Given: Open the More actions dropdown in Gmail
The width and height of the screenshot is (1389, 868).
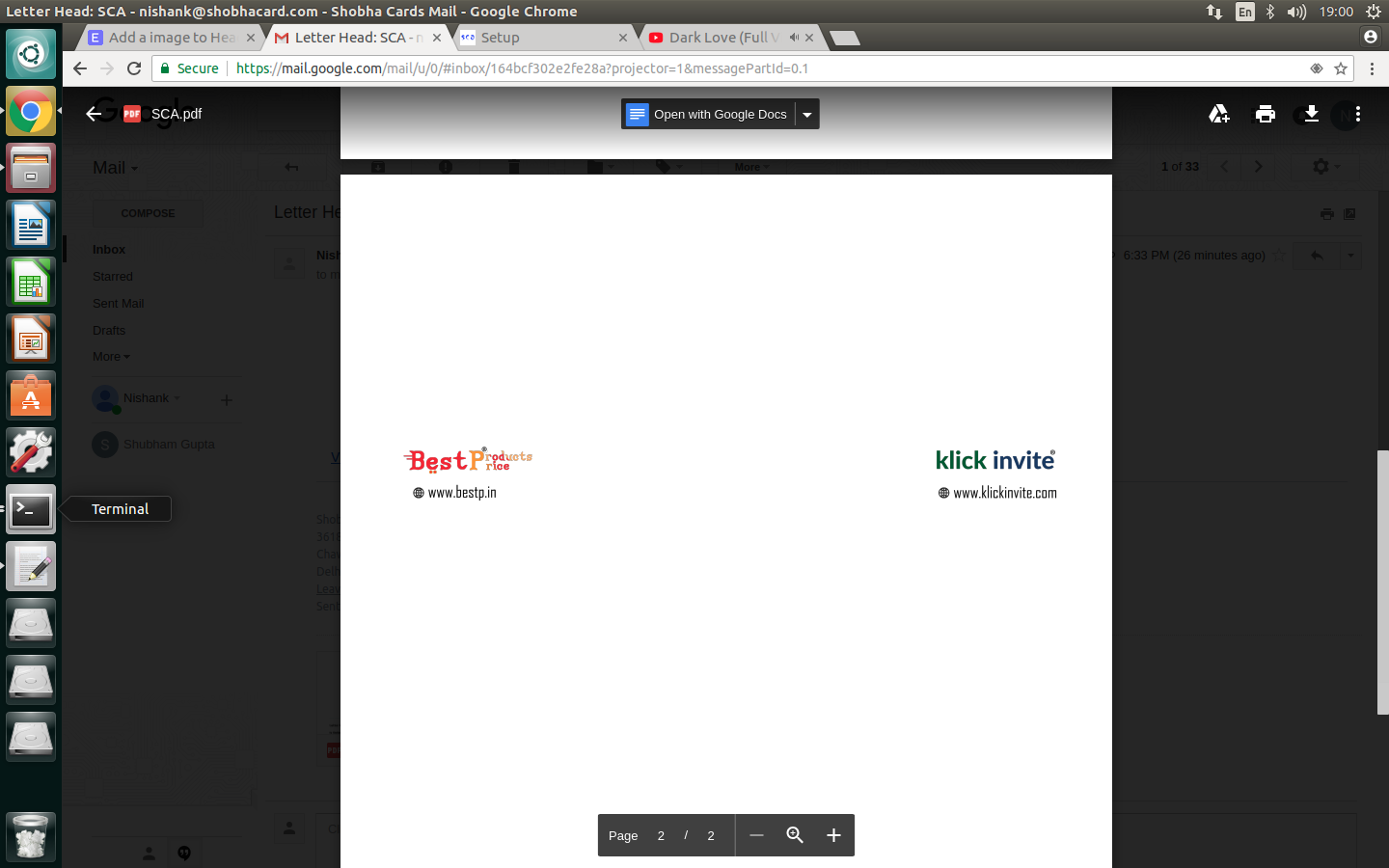Looking at the screenshot, I should pos(751,167).
